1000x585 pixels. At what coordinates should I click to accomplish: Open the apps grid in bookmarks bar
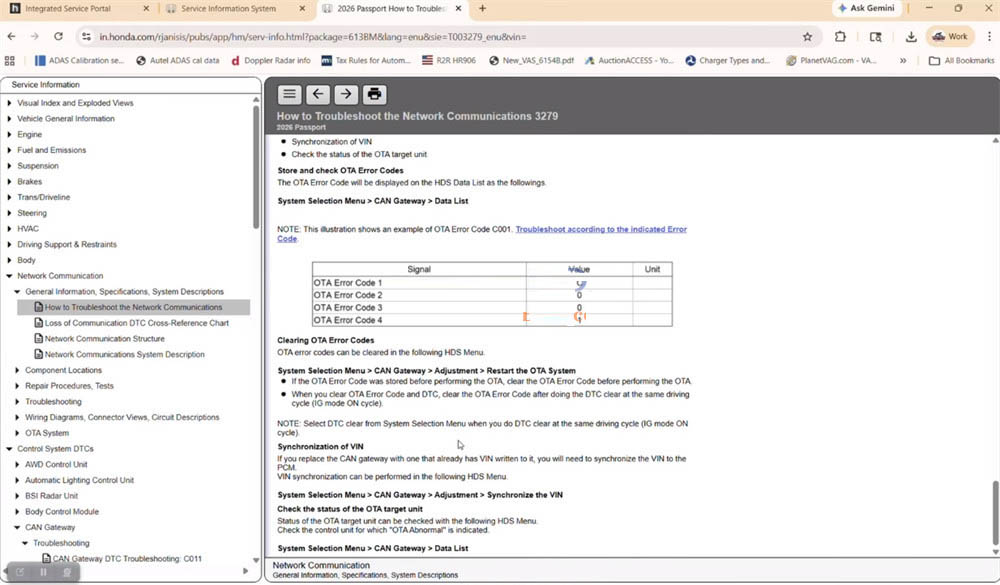(x=10, y=61)
